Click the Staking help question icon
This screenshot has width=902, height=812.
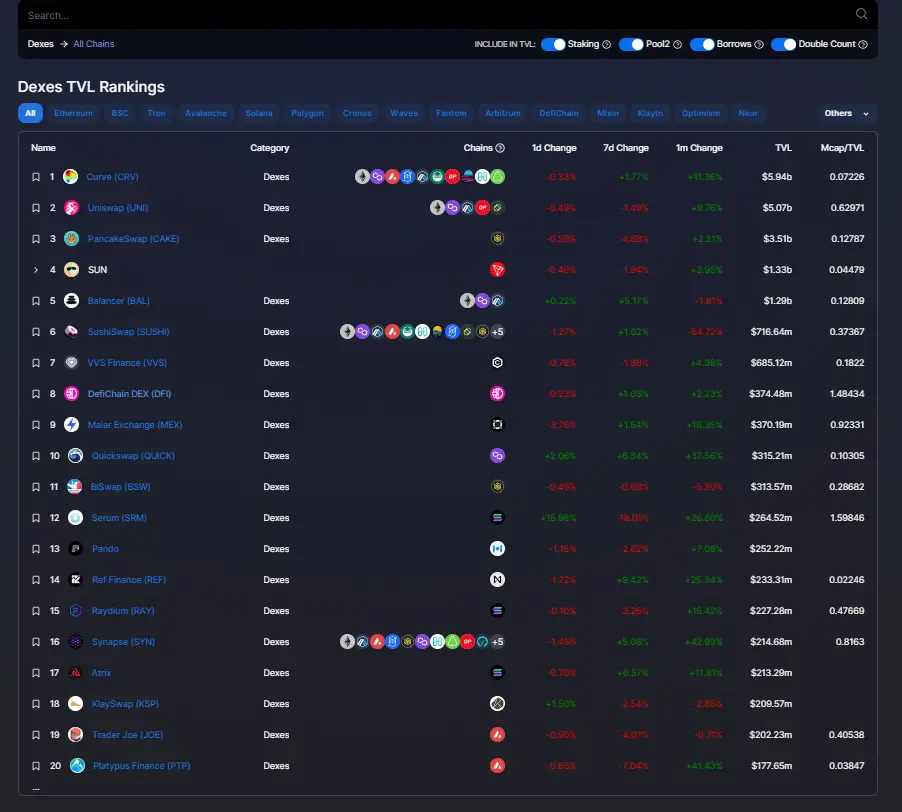[606, 44]
